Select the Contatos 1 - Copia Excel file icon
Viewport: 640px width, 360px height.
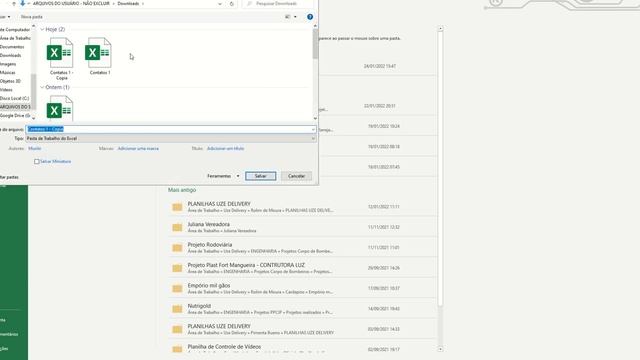[x=60, y=53]
